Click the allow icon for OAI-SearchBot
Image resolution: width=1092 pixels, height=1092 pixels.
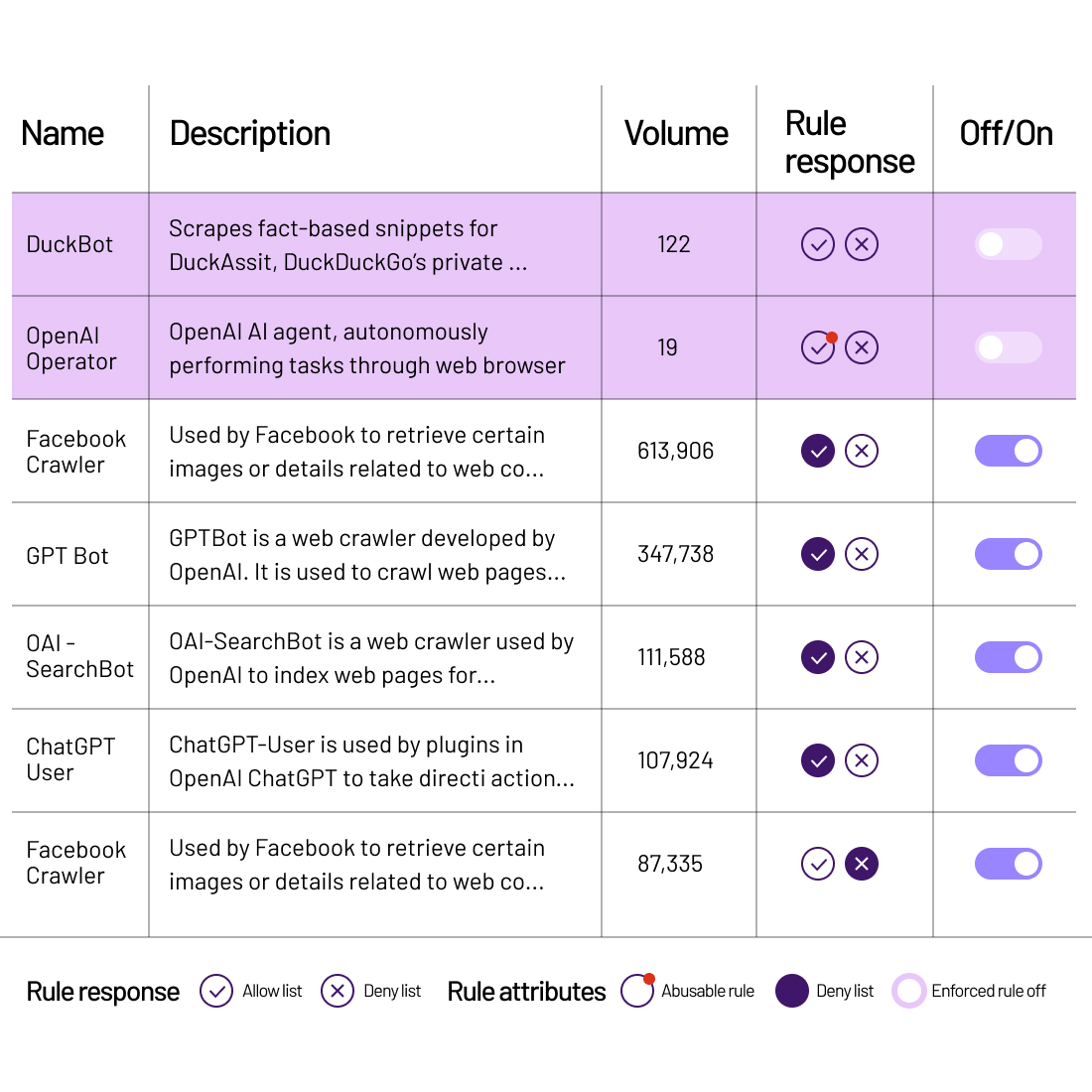(x=818, y=657)
